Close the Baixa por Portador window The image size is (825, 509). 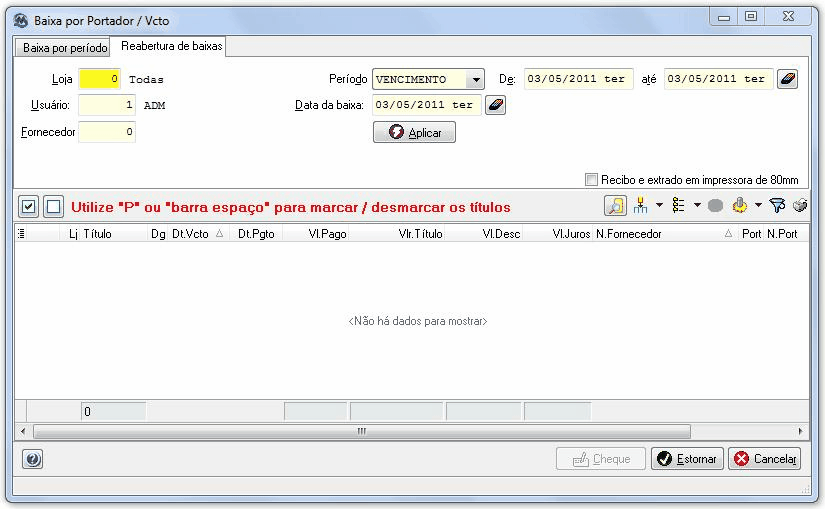pyautogui.click(x=788, y=17)
